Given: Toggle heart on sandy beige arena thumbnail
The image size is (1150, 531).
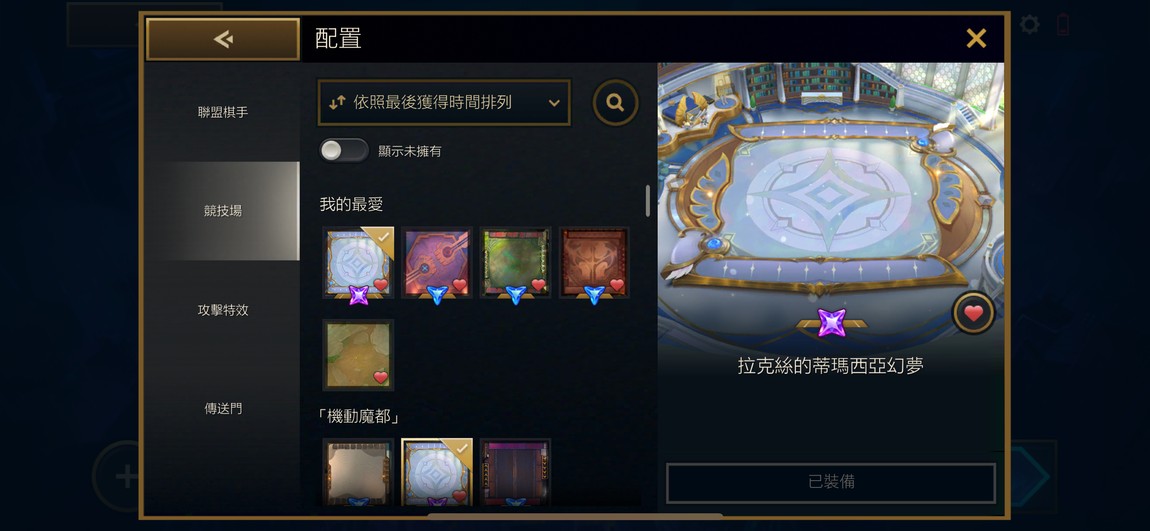Looking at the screenshot, I should tap(381, 378).
